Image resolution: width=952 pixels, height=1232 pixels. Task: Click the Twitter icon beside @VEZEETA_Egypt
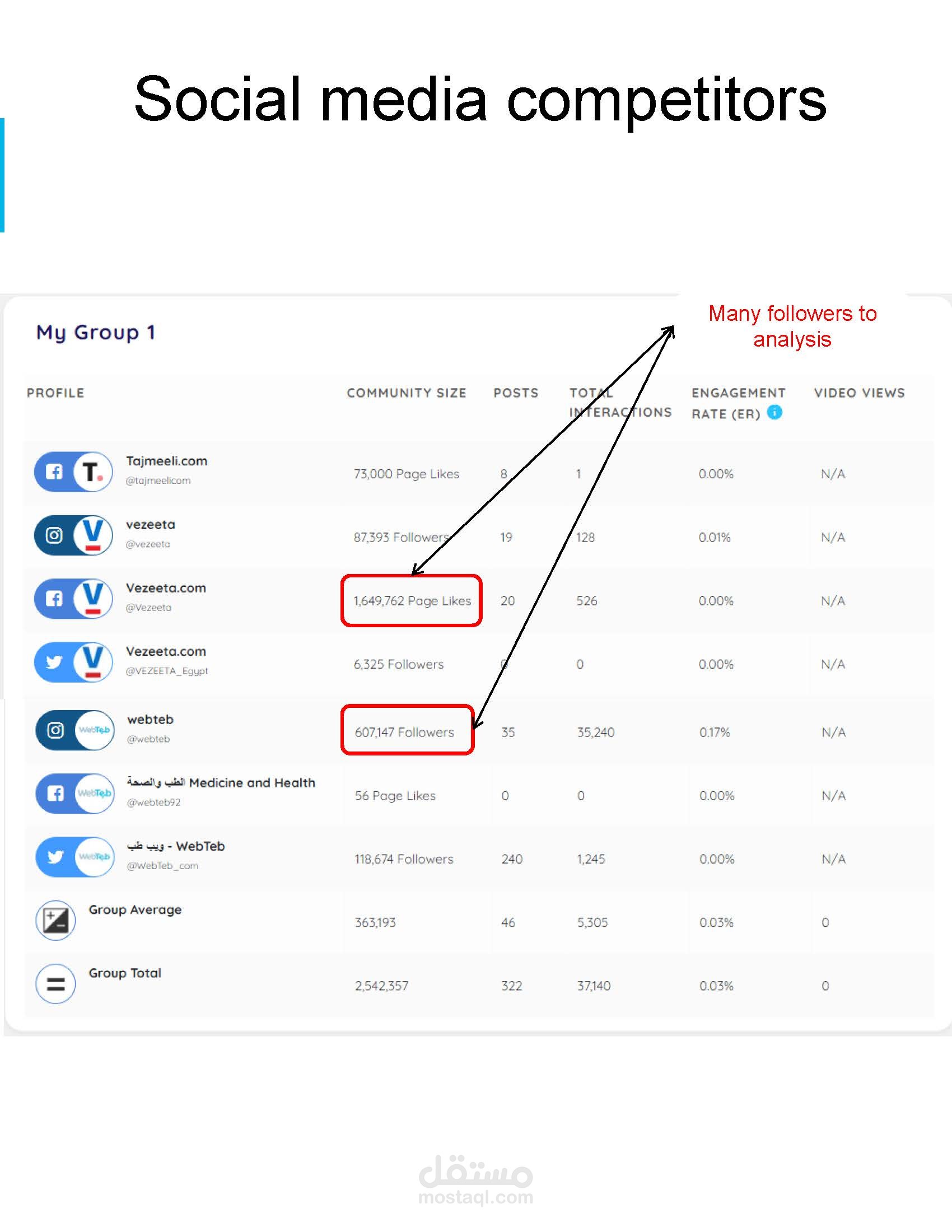tap(54, 662)
